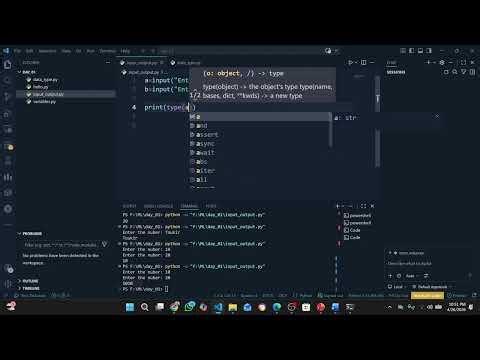Open the Default Approvals dropdown
Screen dimensions: 480x360
click(x=432, y=287)
